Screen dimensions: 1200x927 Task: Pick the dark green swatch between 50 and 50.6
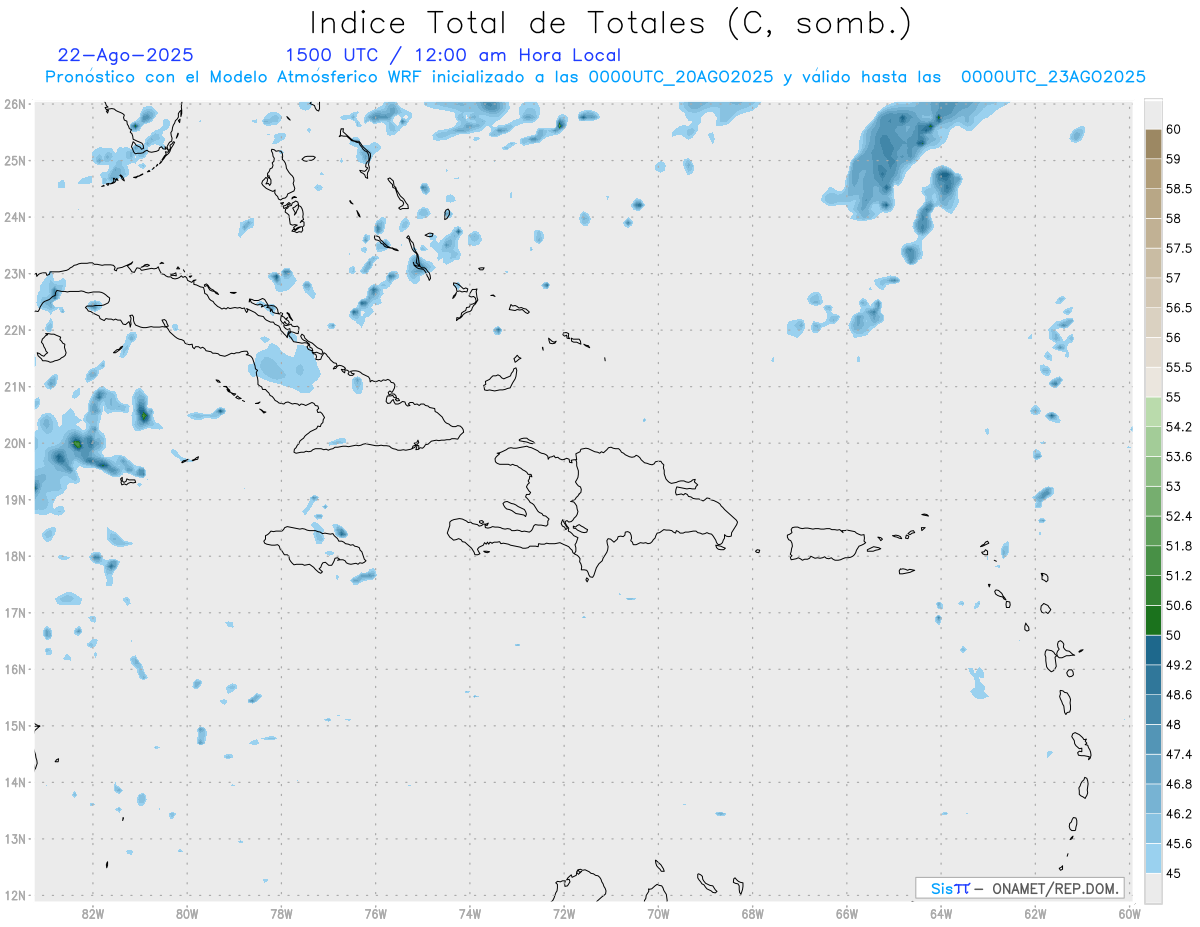click(1153, 620)
